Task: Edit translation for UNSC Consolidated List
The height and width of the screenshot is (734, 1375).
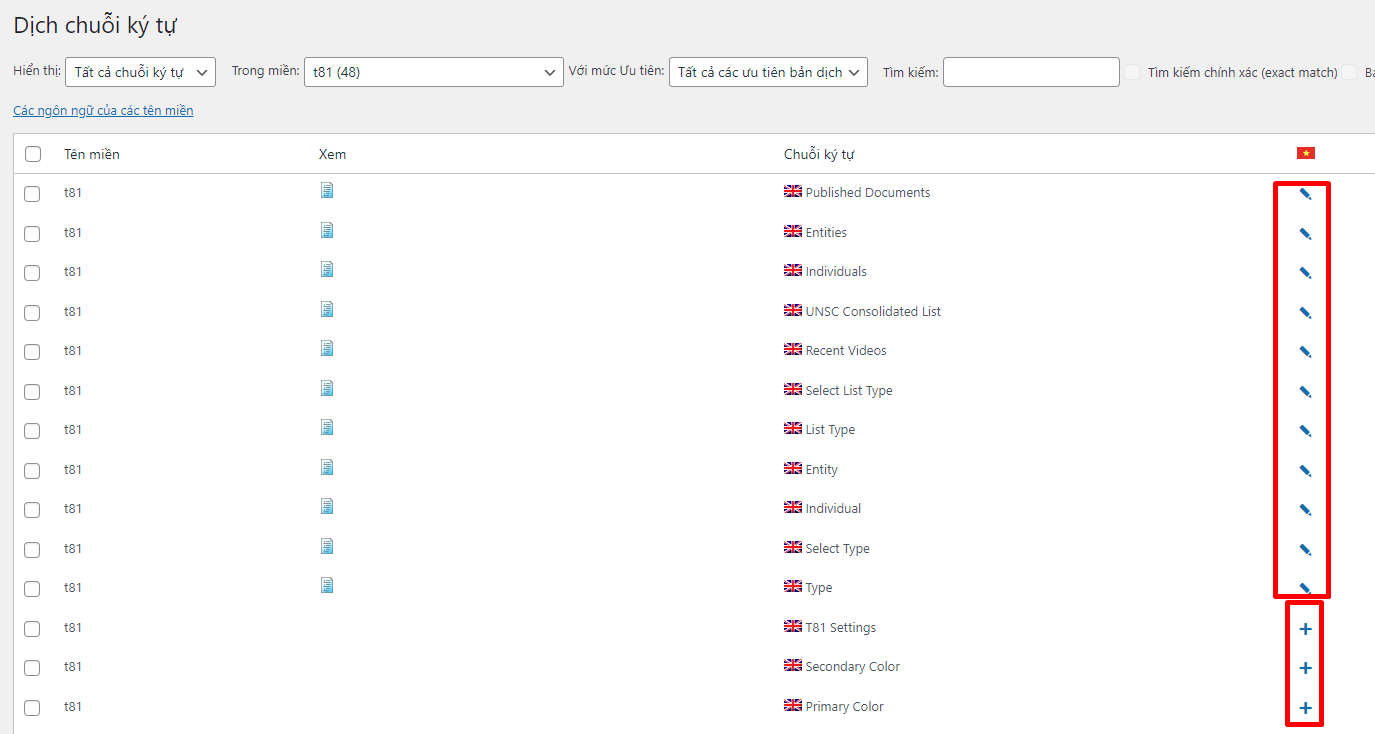Action: tap(1305, 313)
